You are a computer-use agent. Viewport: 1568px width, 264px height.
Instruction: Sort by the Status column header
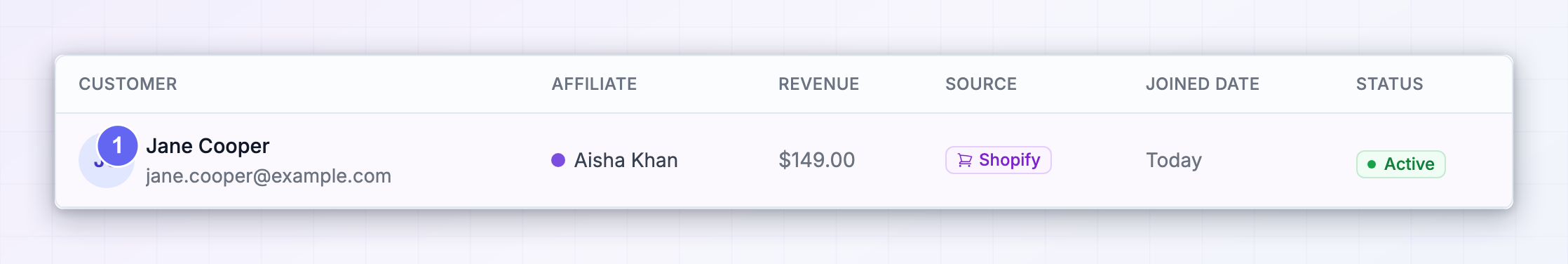1389,84
